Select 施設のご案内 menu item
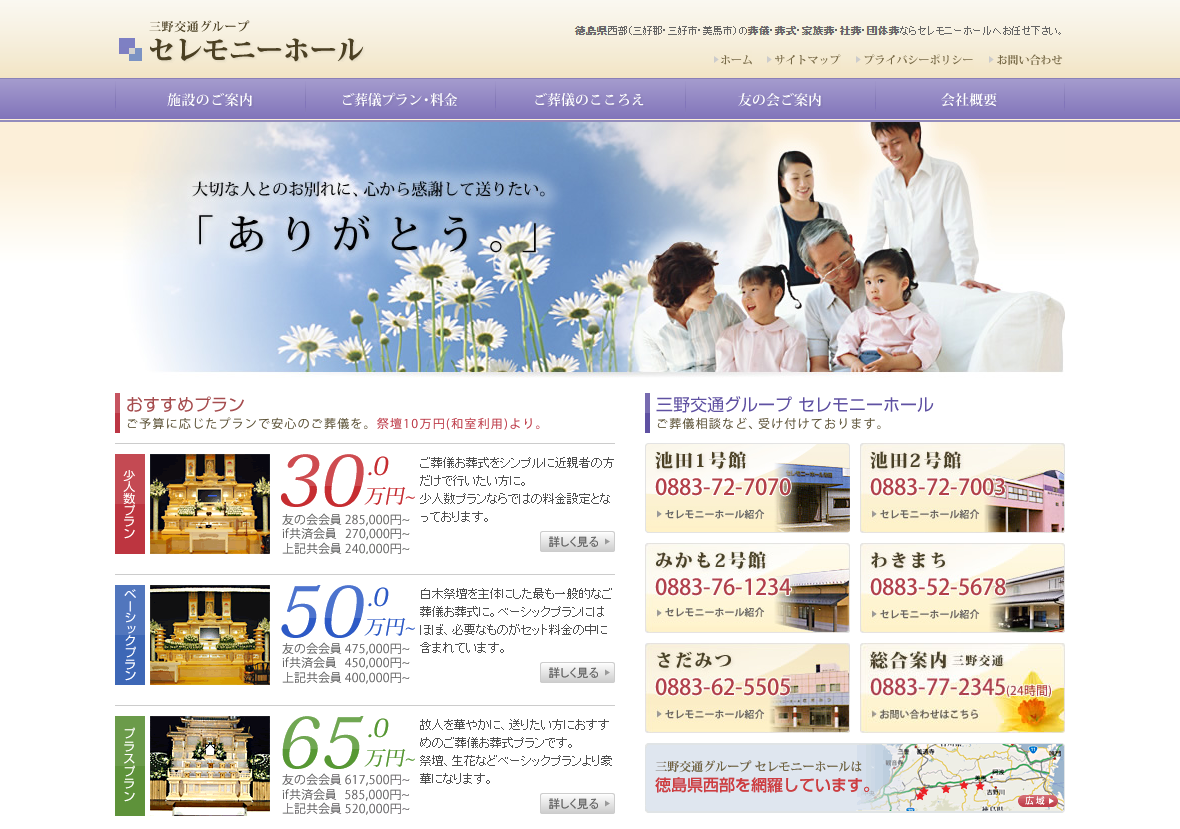 point(210,100)
